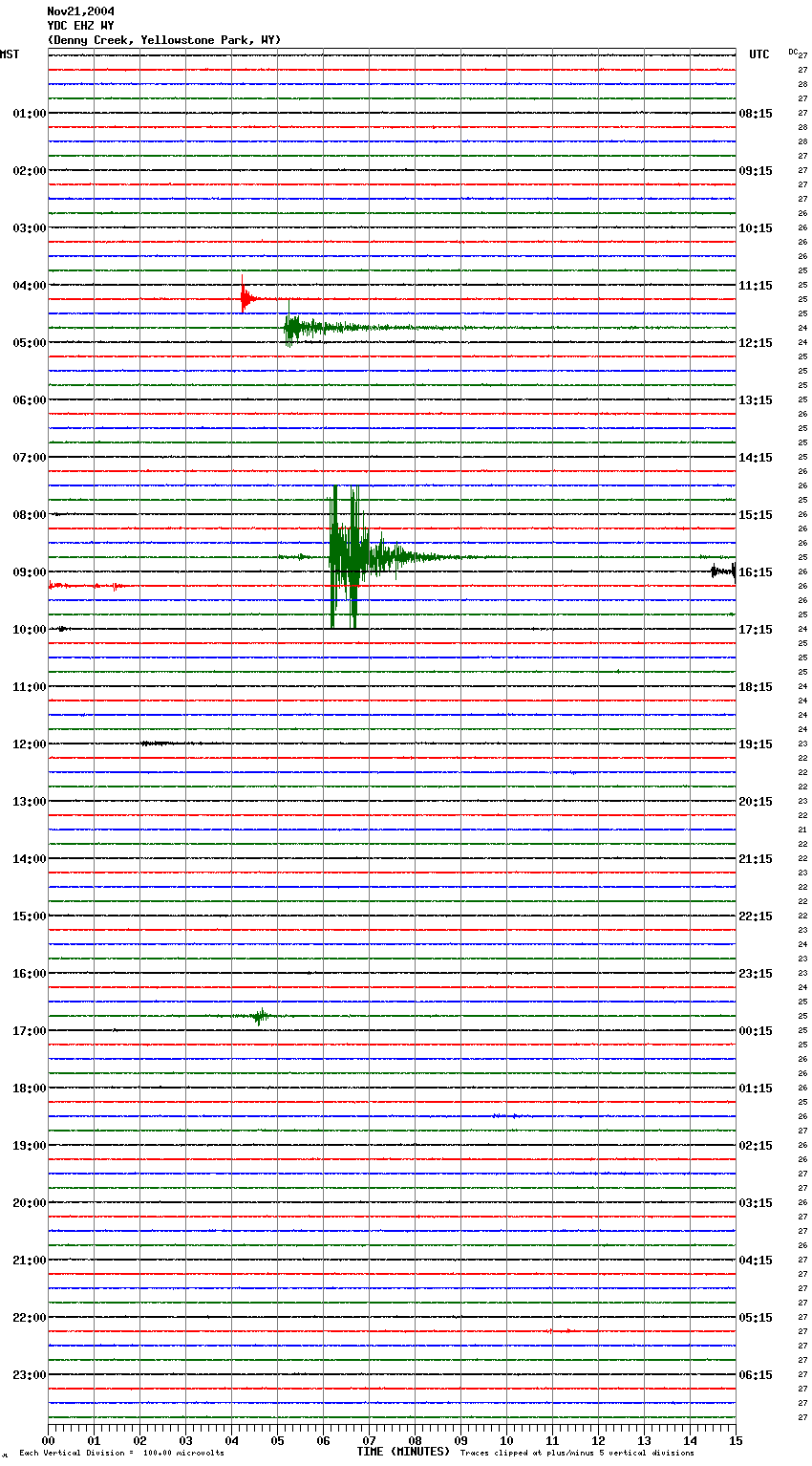This screenshot has width=812, height=1466.
Task: Click the bottom axis minute tick "00"
Action: pos(48,1440)
